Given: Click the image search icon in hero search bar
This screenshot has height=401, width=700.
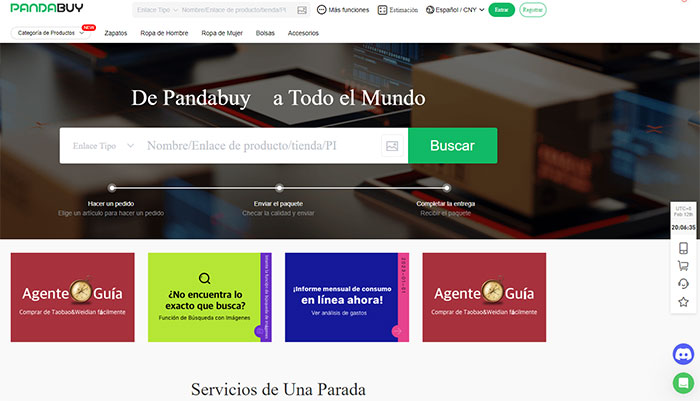Looking at the screenshot, I should point(392,146).
